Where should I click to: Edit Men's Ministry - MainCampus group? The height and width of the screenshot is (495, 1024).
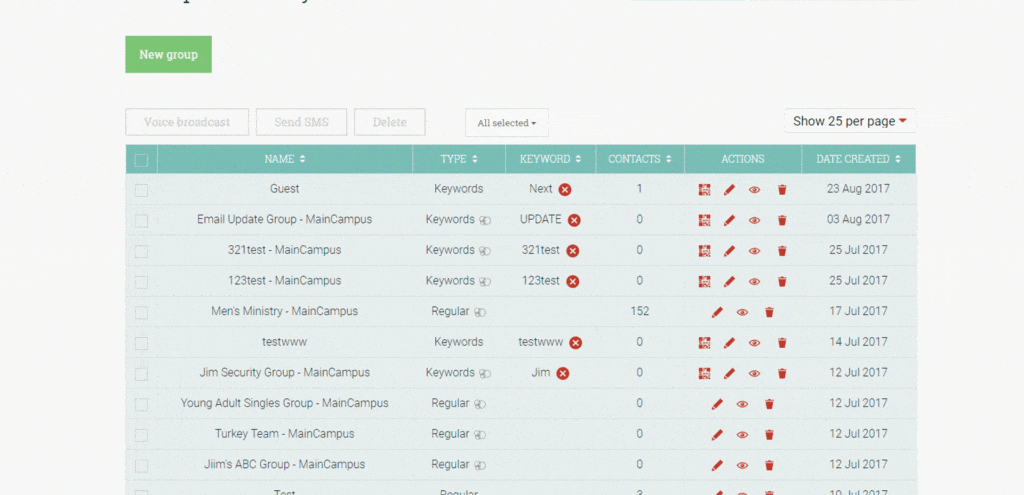717,312
